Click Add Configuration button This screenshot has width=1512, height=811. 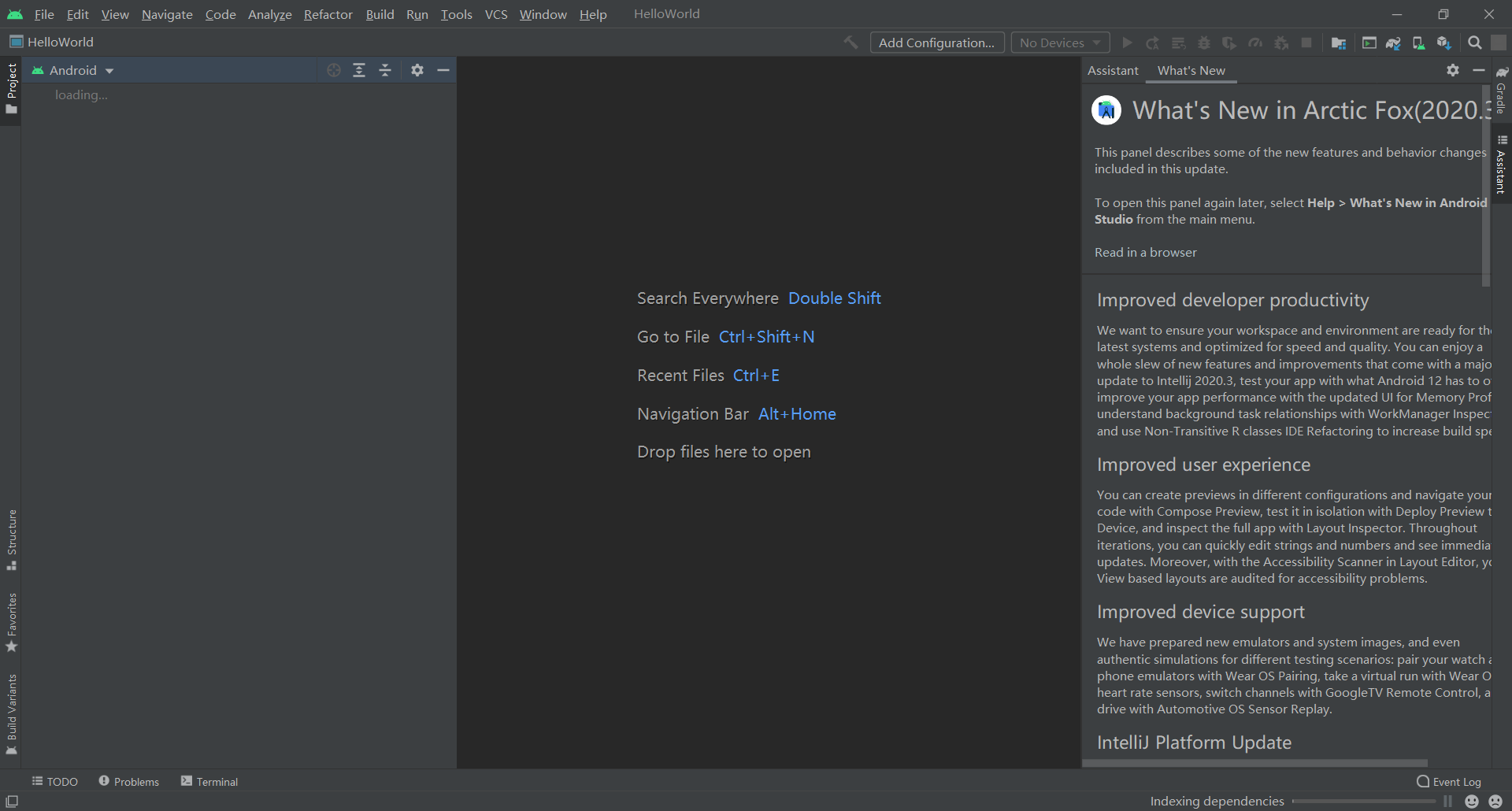tap(937, 43)
